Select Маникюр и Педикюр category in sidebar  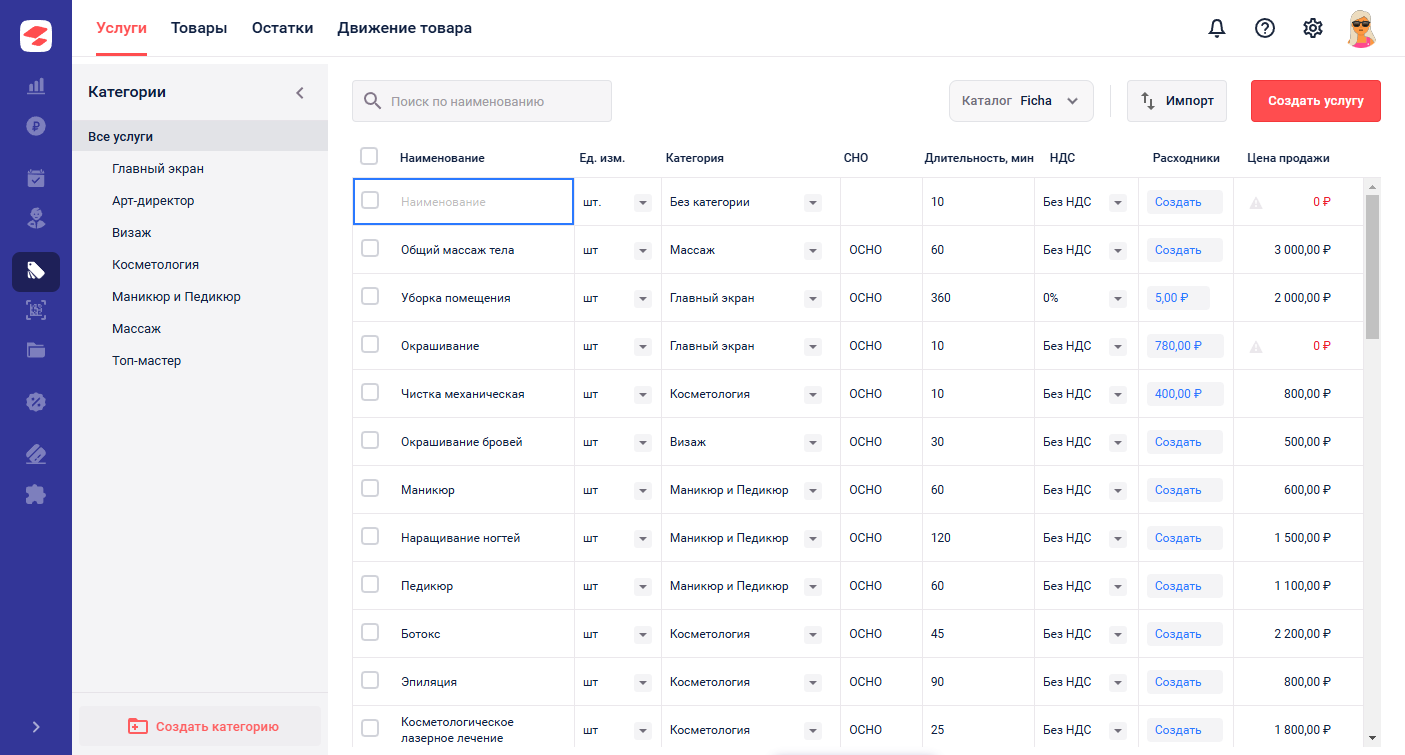pos(176,297)
